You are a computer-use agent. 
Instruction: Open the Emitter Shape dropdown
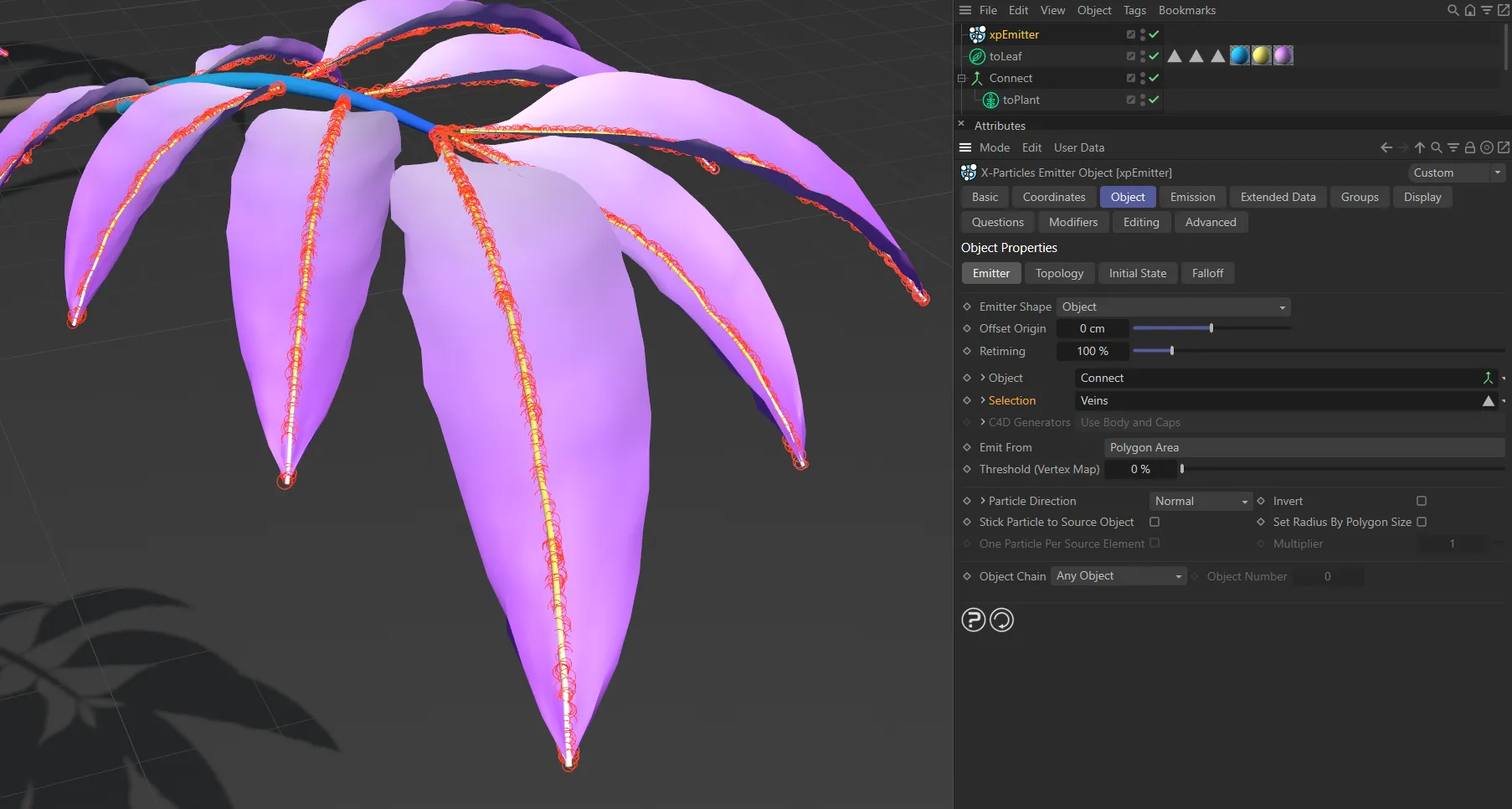point(1172,307)
